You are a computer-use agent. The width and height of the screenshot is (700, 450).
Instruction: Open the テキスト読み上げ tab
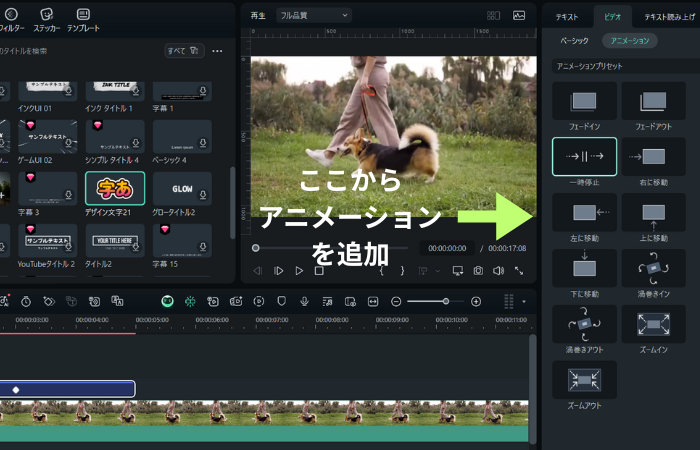[x=670, y=17]
